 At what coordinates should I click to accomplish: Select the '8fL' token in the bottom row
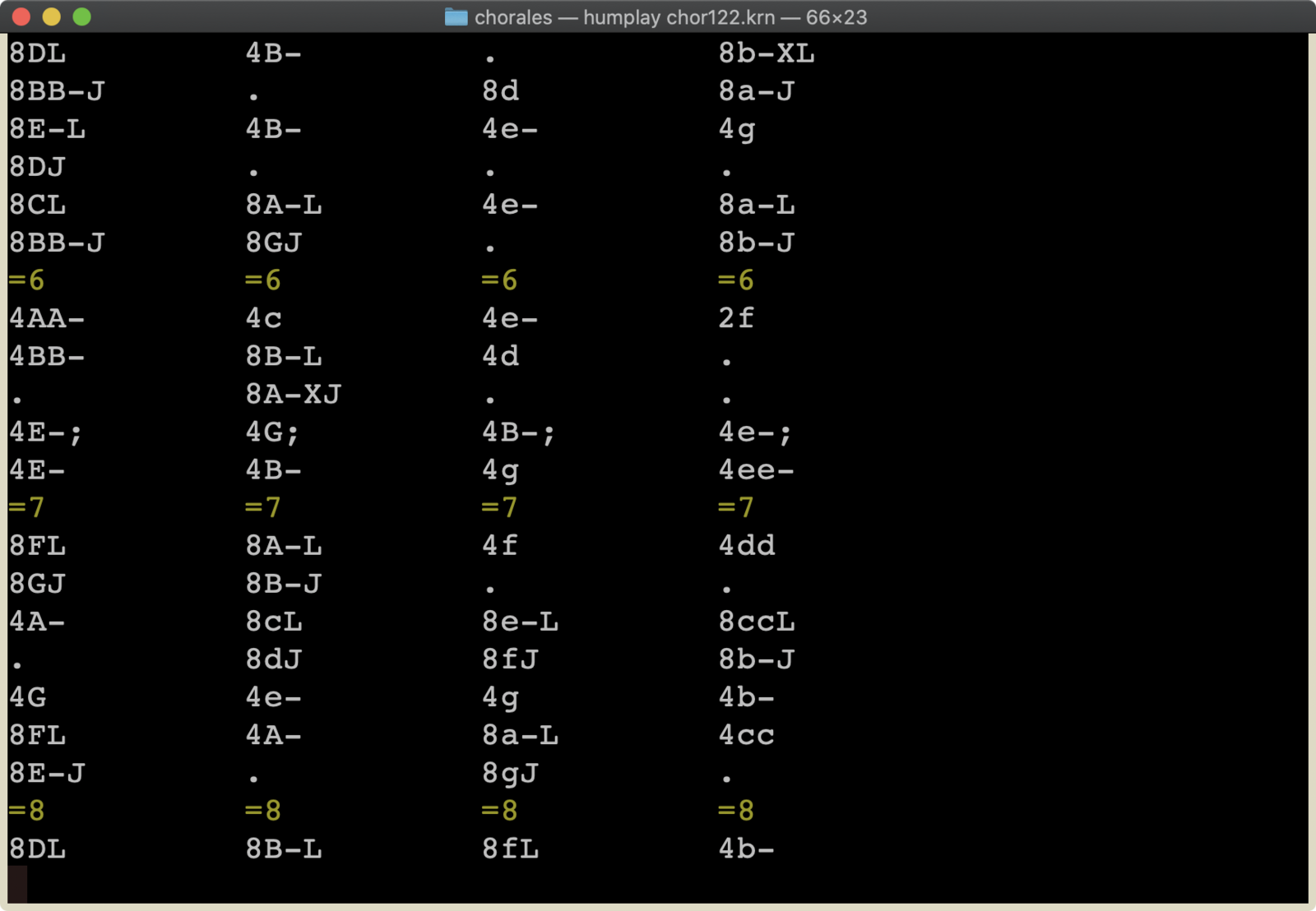(510, 849)
